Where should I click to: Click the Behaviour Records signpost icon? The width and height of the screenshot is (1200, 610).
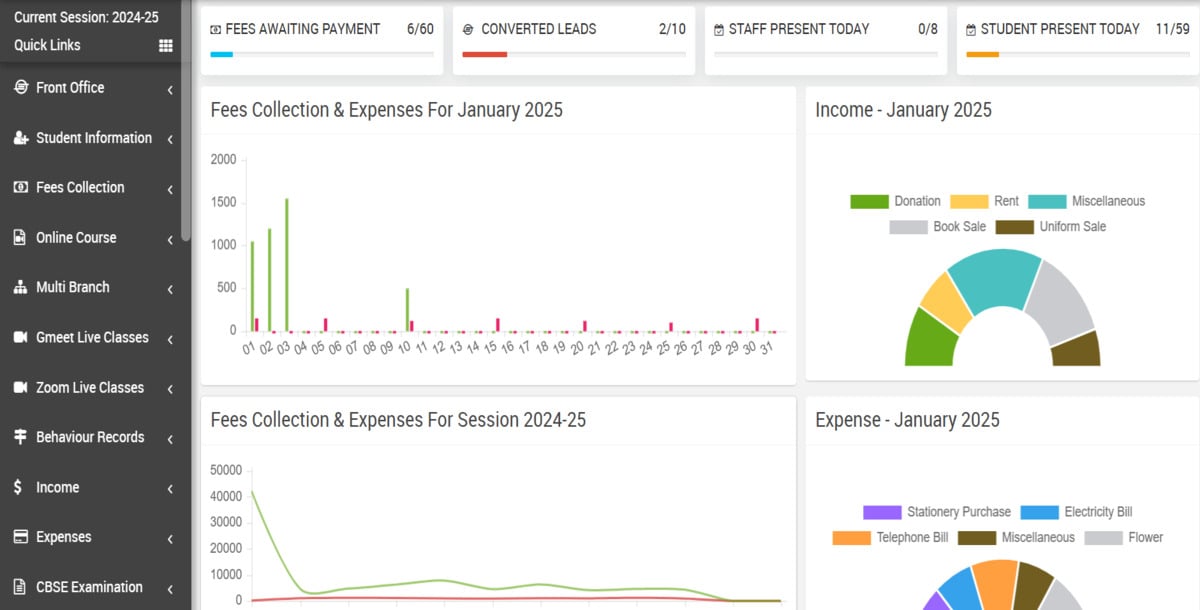click(20, 438)
